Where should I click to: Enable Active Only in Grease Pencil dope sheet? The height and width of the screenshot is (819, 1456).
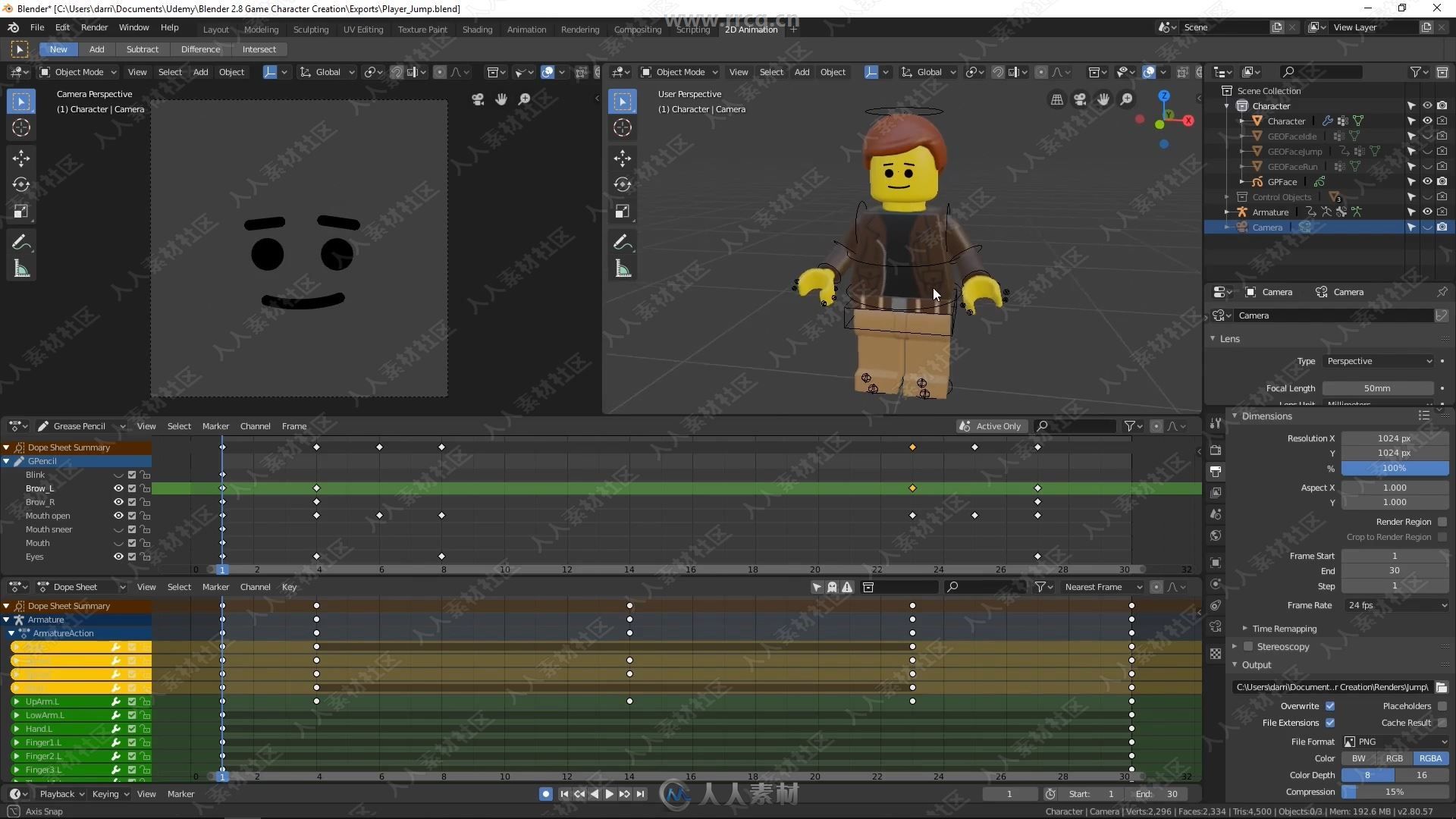[x=990, y=426]
